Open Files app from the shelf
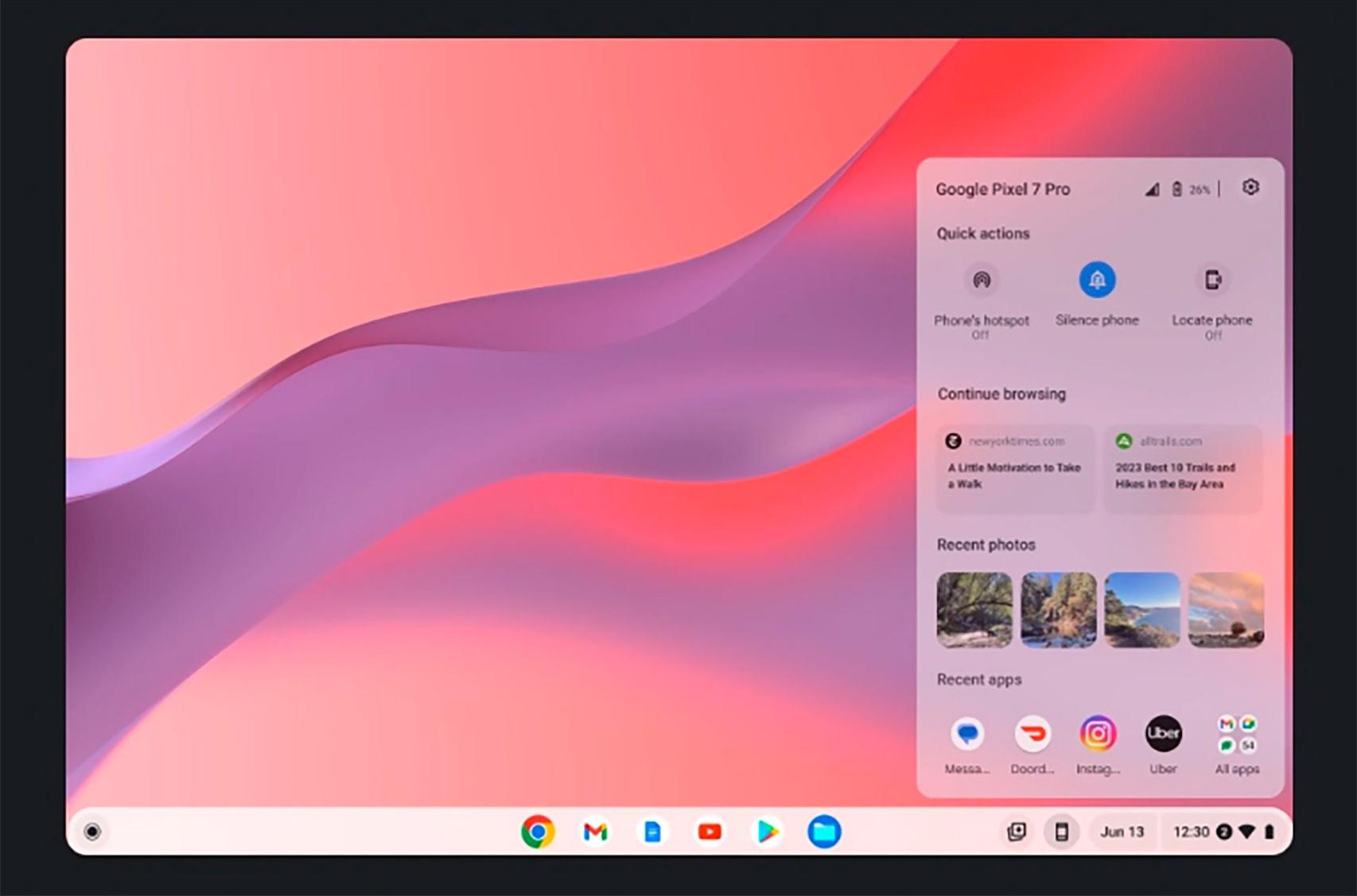 [x=824, y=832]
